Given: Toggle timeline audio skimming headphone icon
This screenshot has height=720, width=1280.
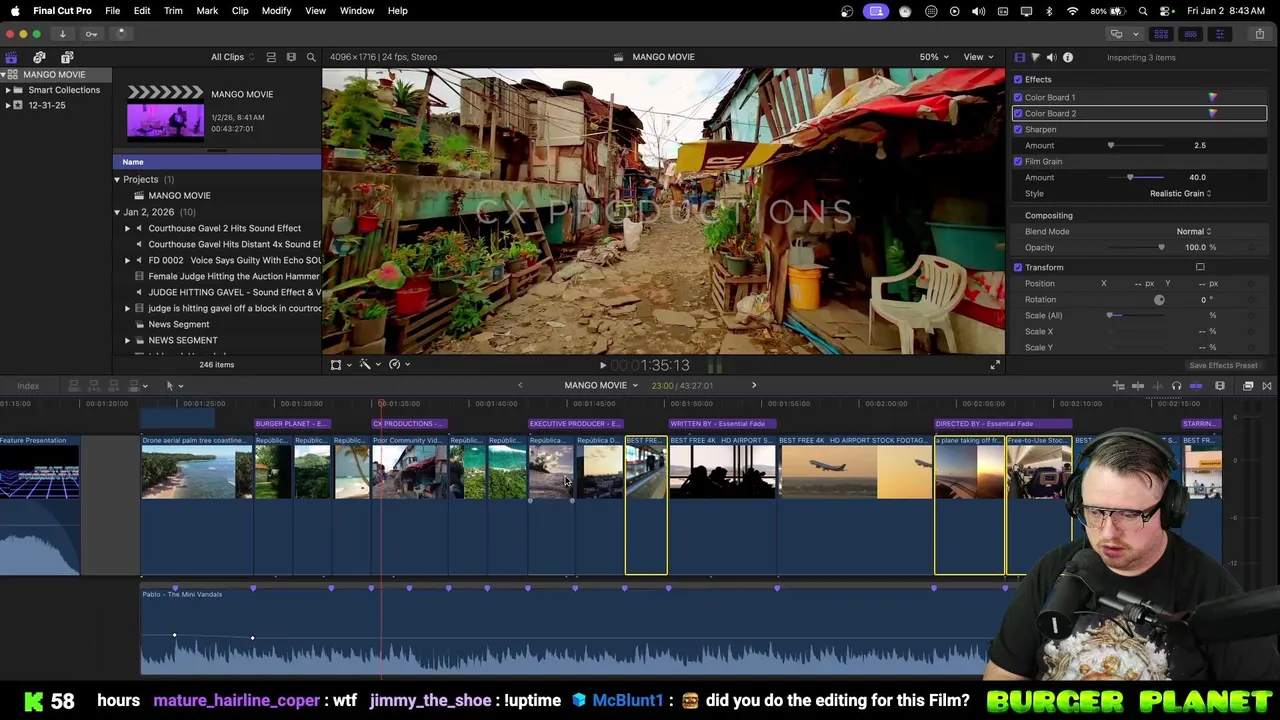Looking at the screenshot, I should 1176,386.
